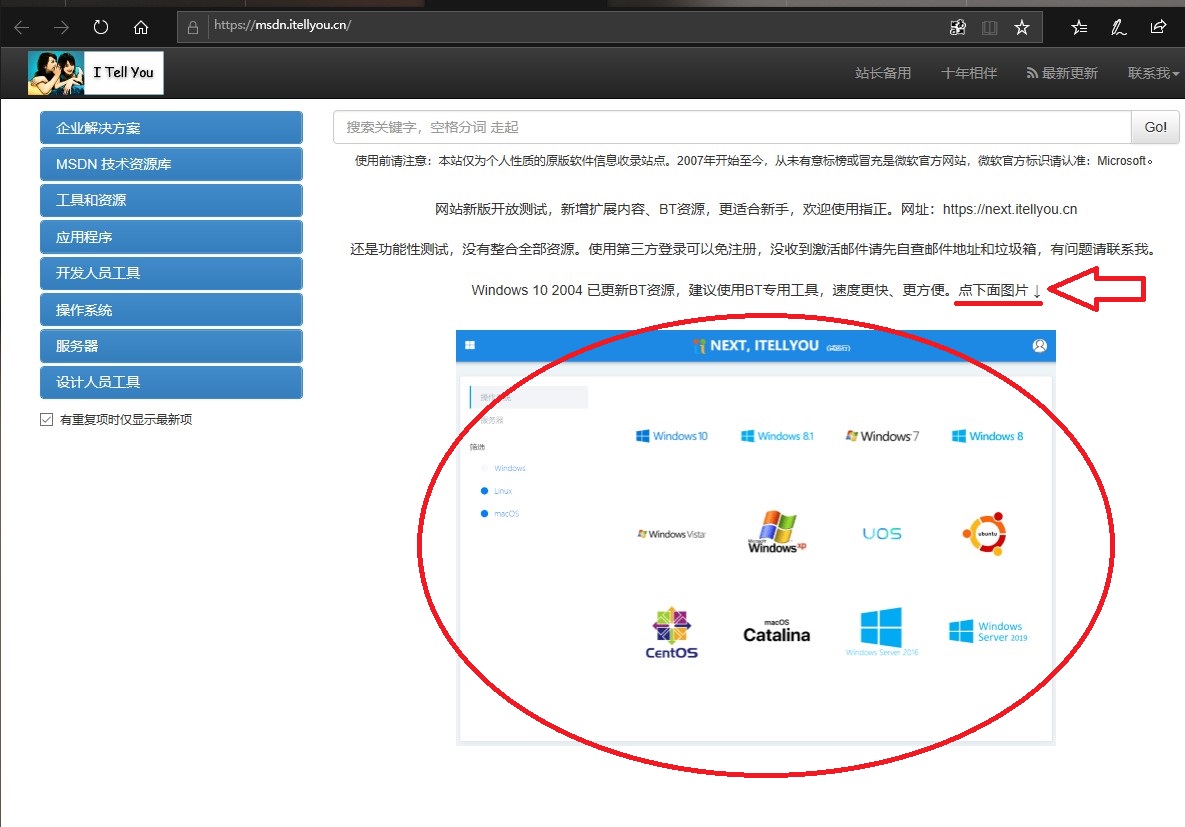The width and height of the screenshot is (1185, 827).
Task: Open the 联系我 dropdown menu
Action: 1153,73
